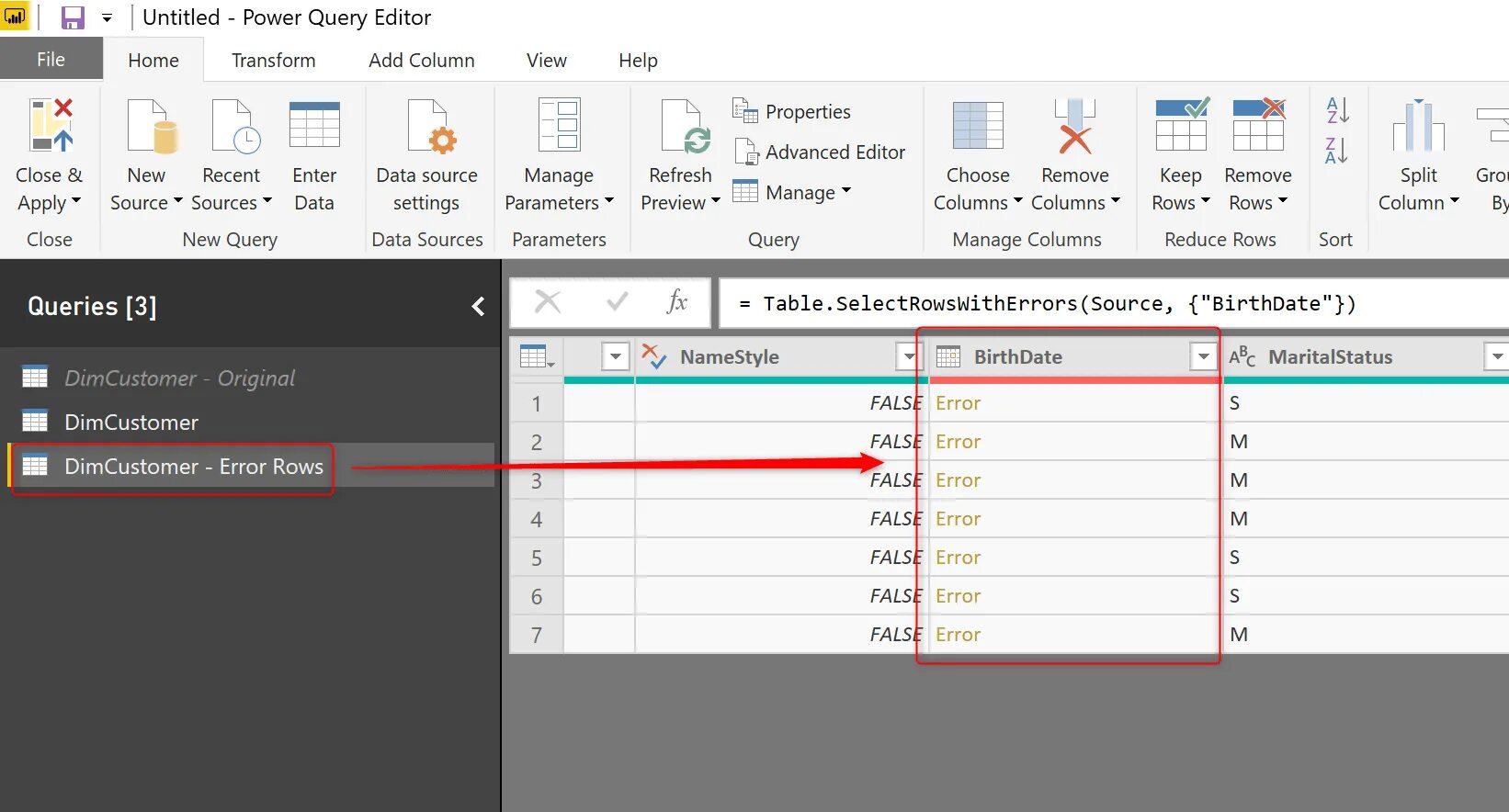The image size is (1509, 812).
Task: Click the Save icon in title bar
Action: click(x=73, y=17)
